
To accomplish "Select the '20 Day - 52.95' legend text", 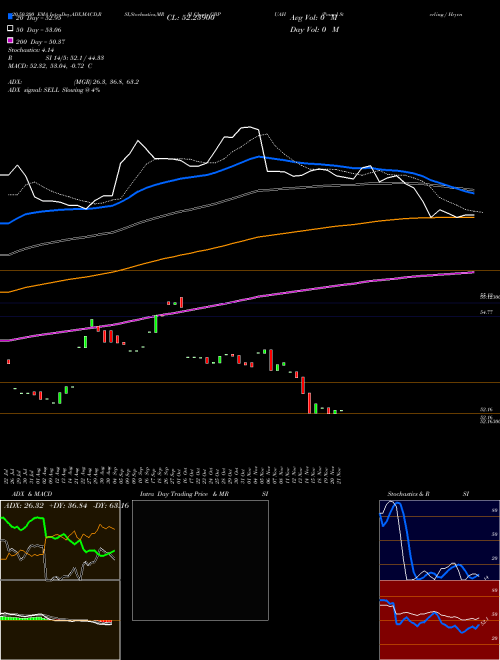I will [x=38, y=18].
